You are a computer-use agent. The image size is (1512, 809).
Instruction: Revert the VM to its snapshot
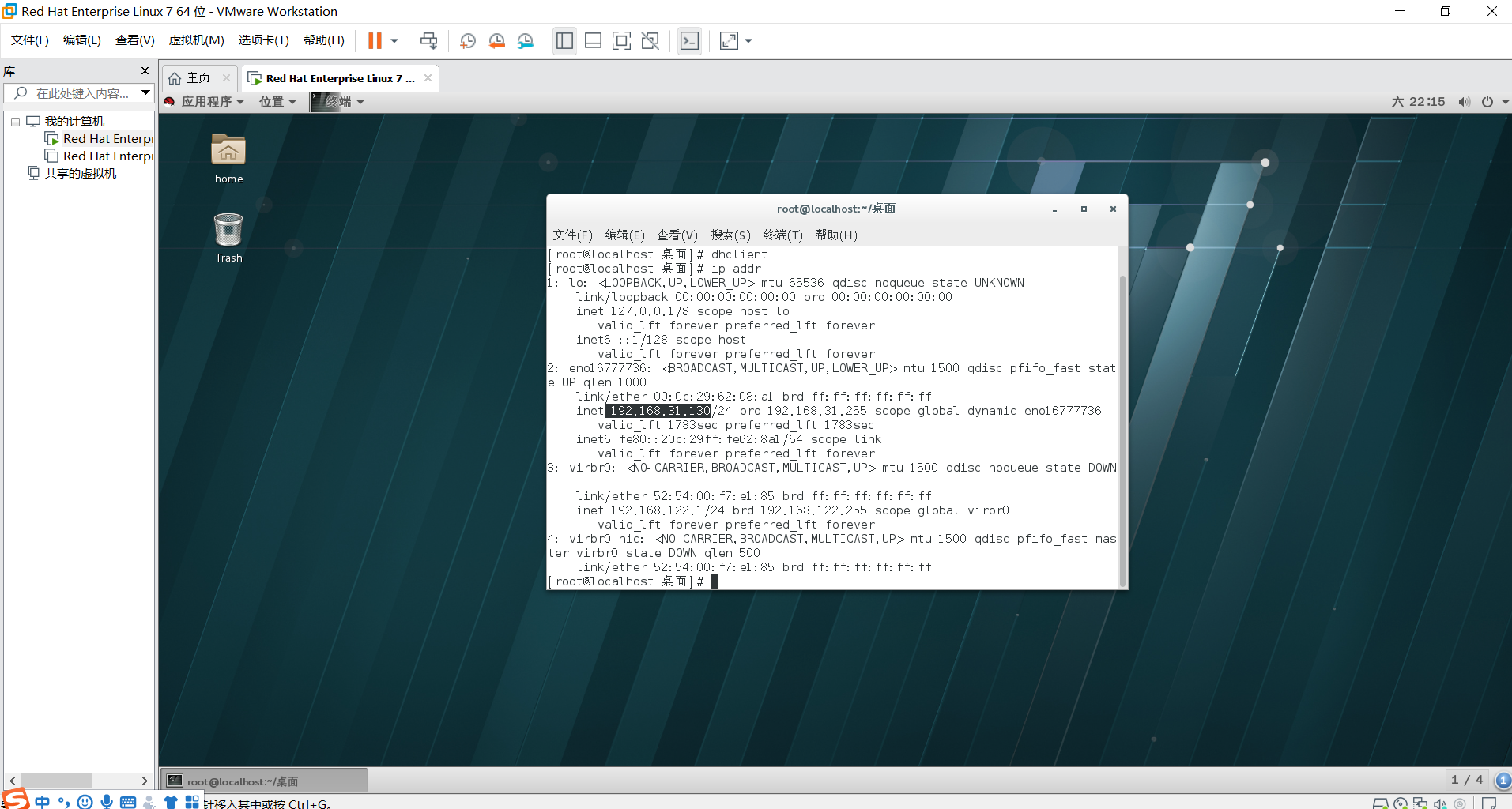tap(497, 40)
